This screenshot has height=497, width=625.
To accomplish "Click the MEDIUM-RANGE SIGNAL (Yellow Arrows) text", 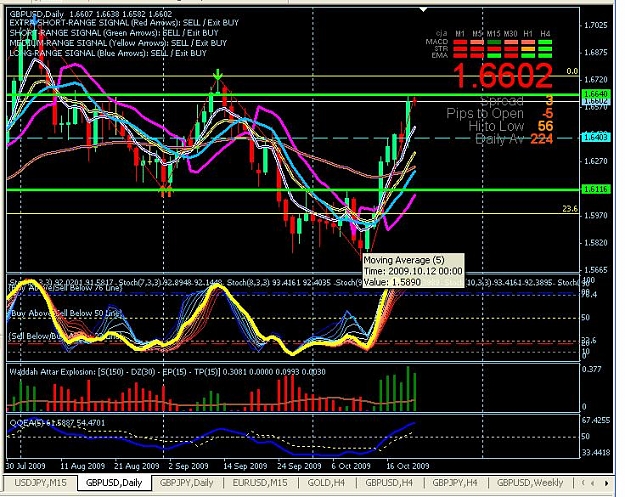I will click(x=118, y=43).
